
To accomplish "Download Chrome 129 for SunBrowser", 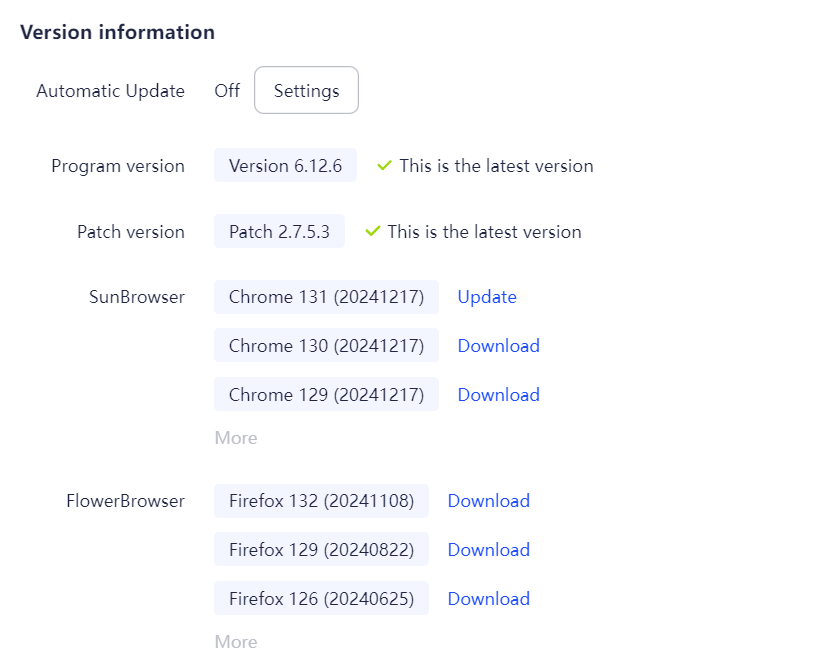I will [x=498, y=394].
